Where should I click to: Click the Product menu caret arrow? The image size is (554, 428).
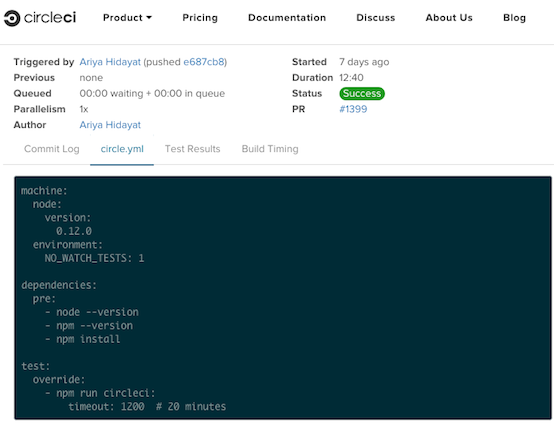coord(149,18)
